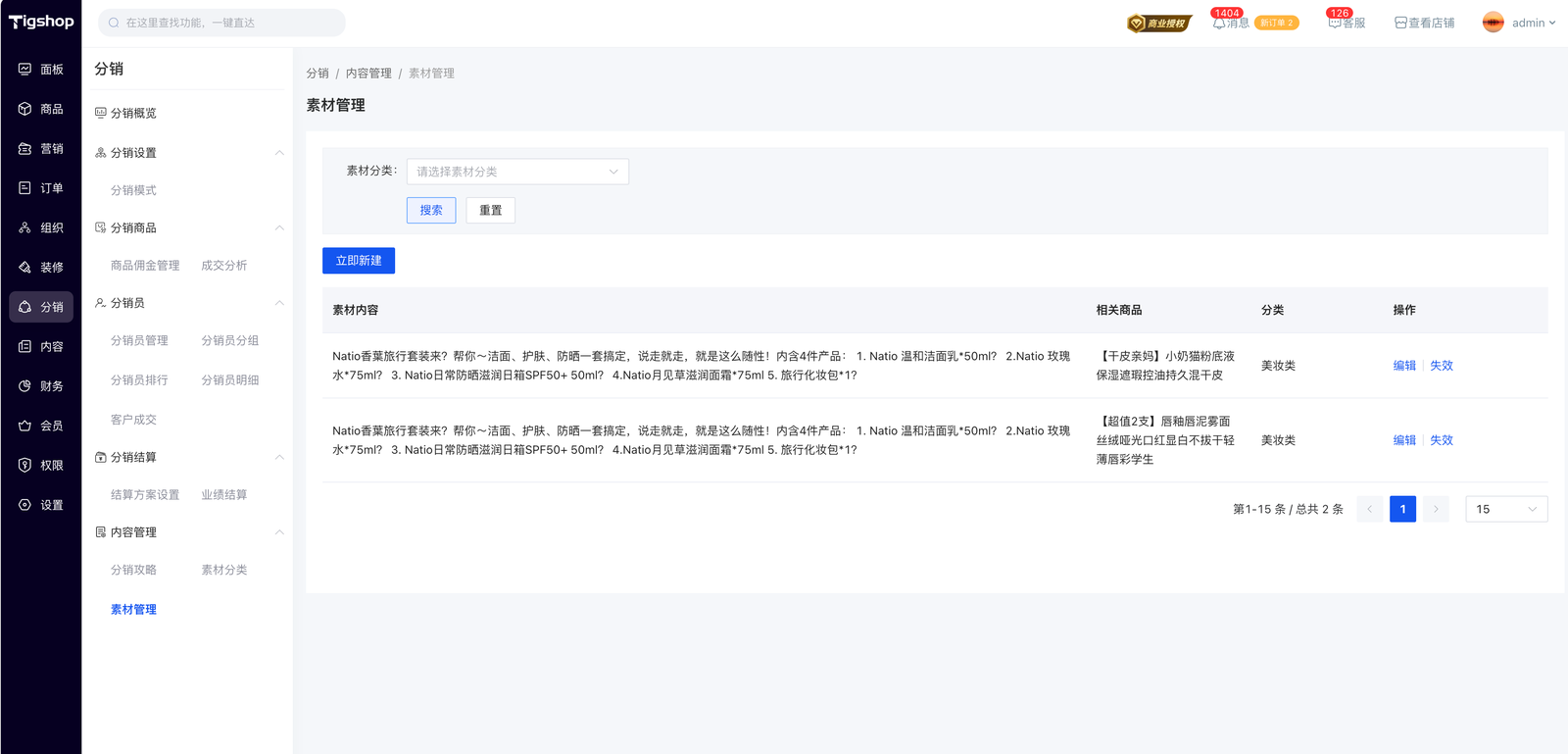This screenshot has height=754, width=1568.
Task: Click 编辑 link for first material row
Action: tap(1404, 366)
